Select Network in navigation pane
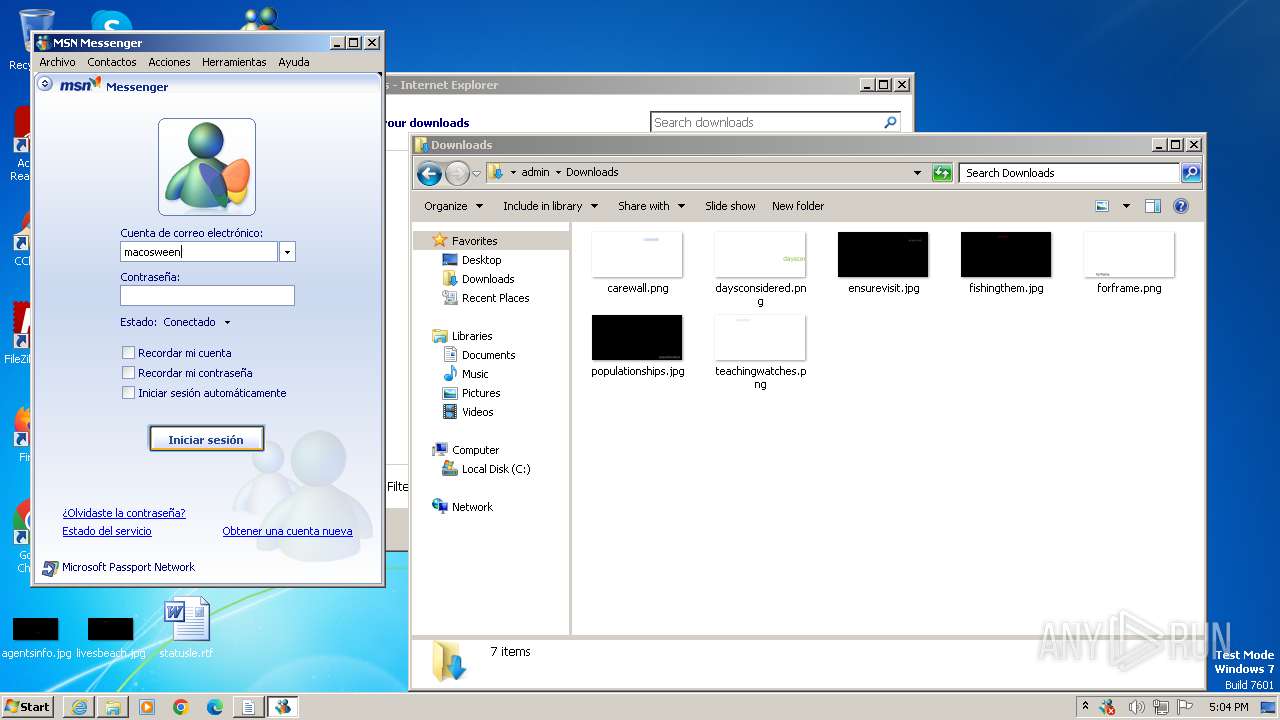The image size is (1280, 720). [462, 507]
